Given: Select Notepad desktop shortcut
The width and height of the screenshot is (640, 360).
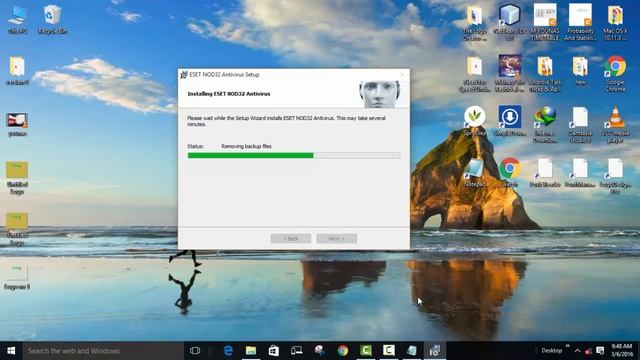Looking at the screenshot, I should coord(475,172).
